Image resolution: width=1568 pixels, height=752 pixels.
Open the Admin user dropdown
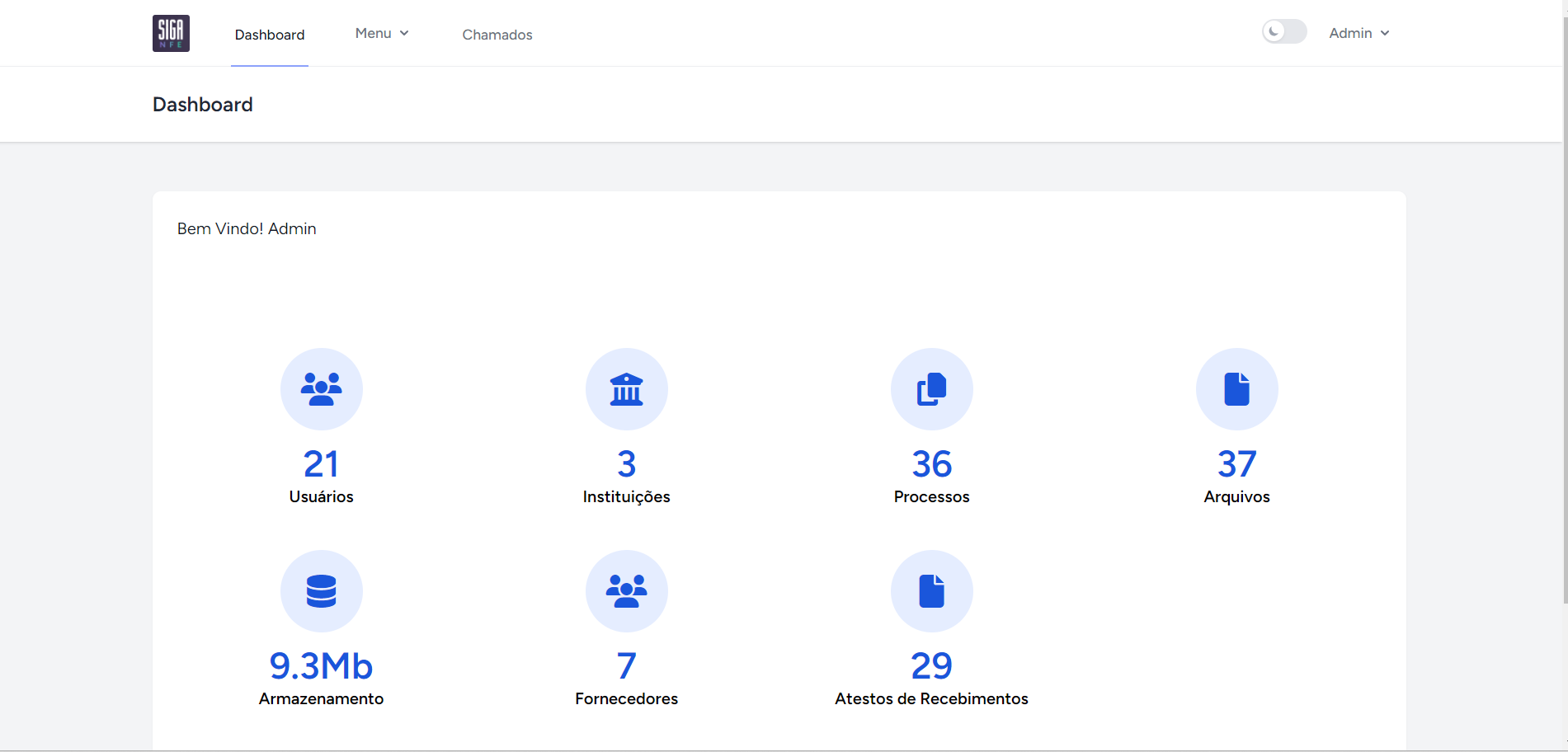[x=1359, y=33]
